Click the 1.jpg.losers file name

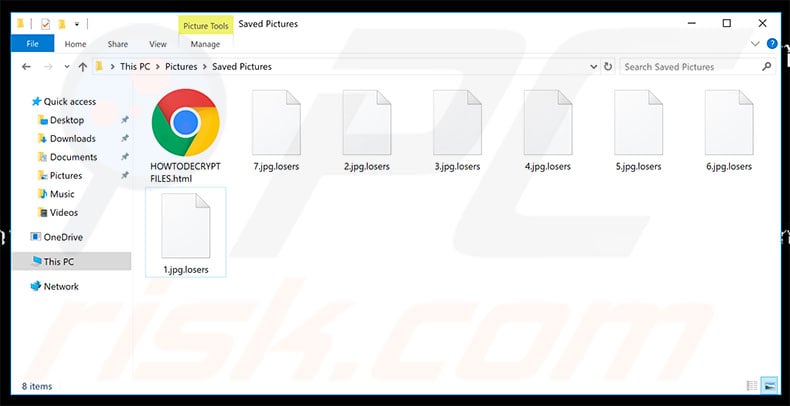point(185,269)
